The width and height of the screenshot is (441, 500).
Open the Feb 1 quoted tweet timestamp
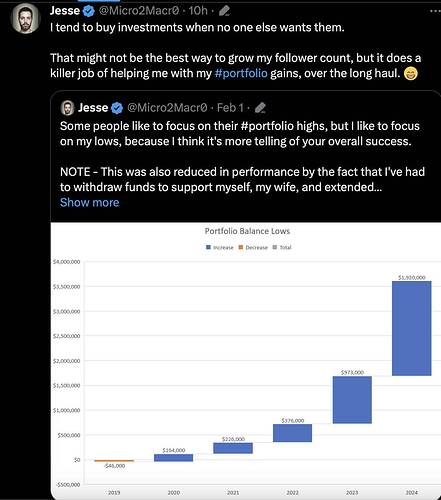pos(230,108)
